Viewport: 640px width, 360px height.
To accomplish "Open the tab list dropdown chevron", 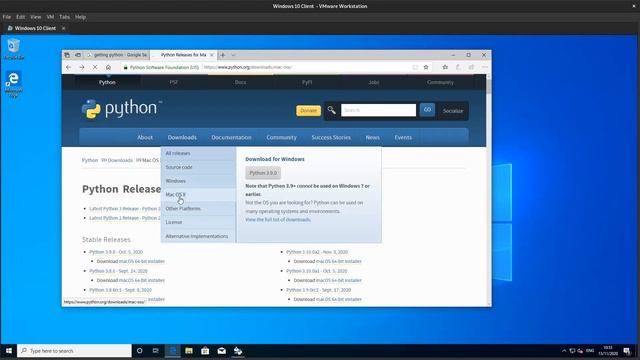I will click(x=233, y=55).
